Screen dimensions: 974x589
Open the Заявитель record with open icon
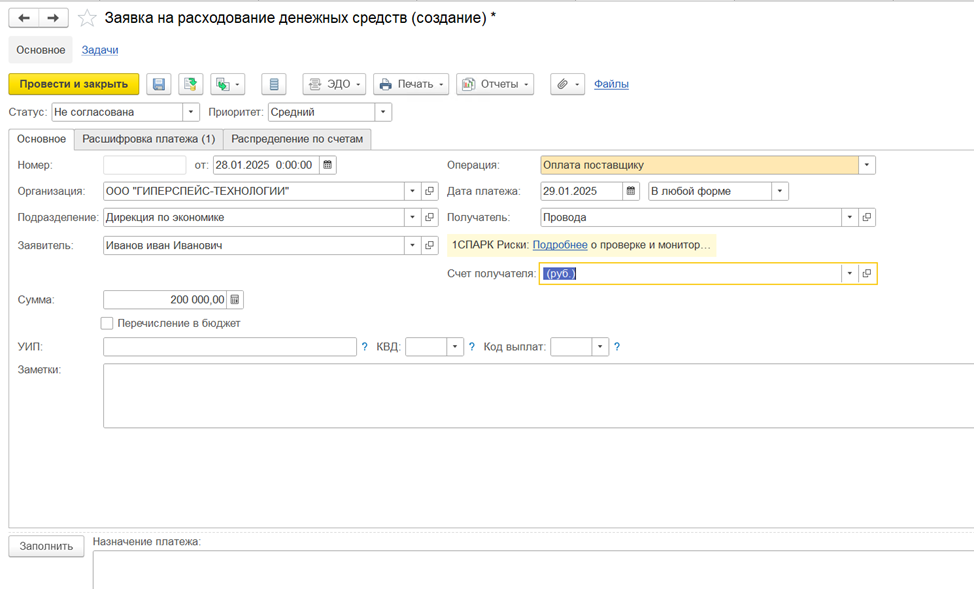tap(429, 245)
